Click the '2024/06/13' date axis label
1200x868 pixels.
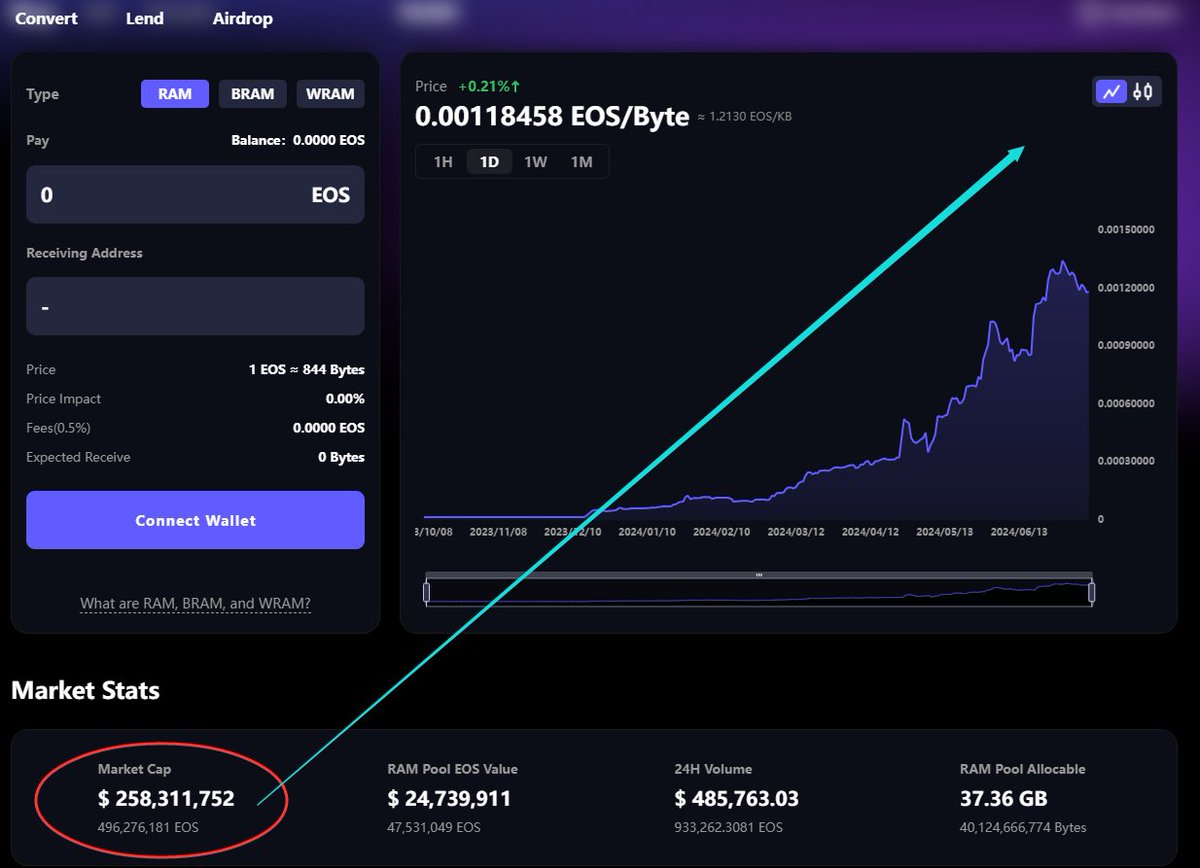(x=1019, y=532)
